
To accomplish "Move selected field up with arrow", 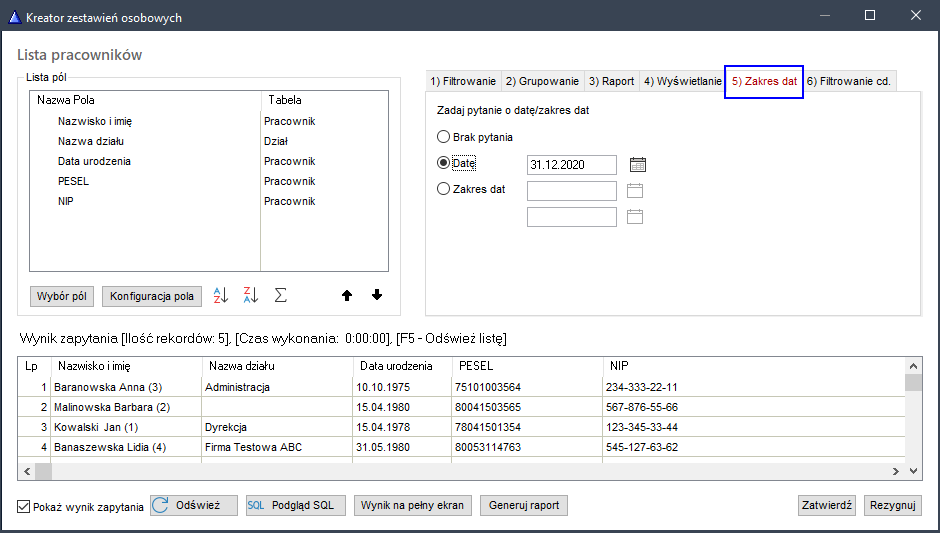I will [x=347, y=296].
